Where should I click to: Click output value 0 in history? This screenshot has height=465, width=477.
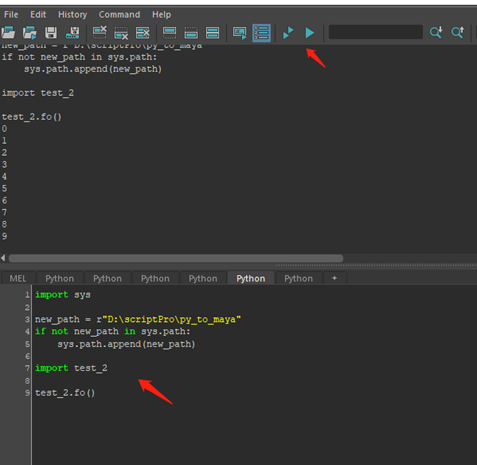(4, 129)
